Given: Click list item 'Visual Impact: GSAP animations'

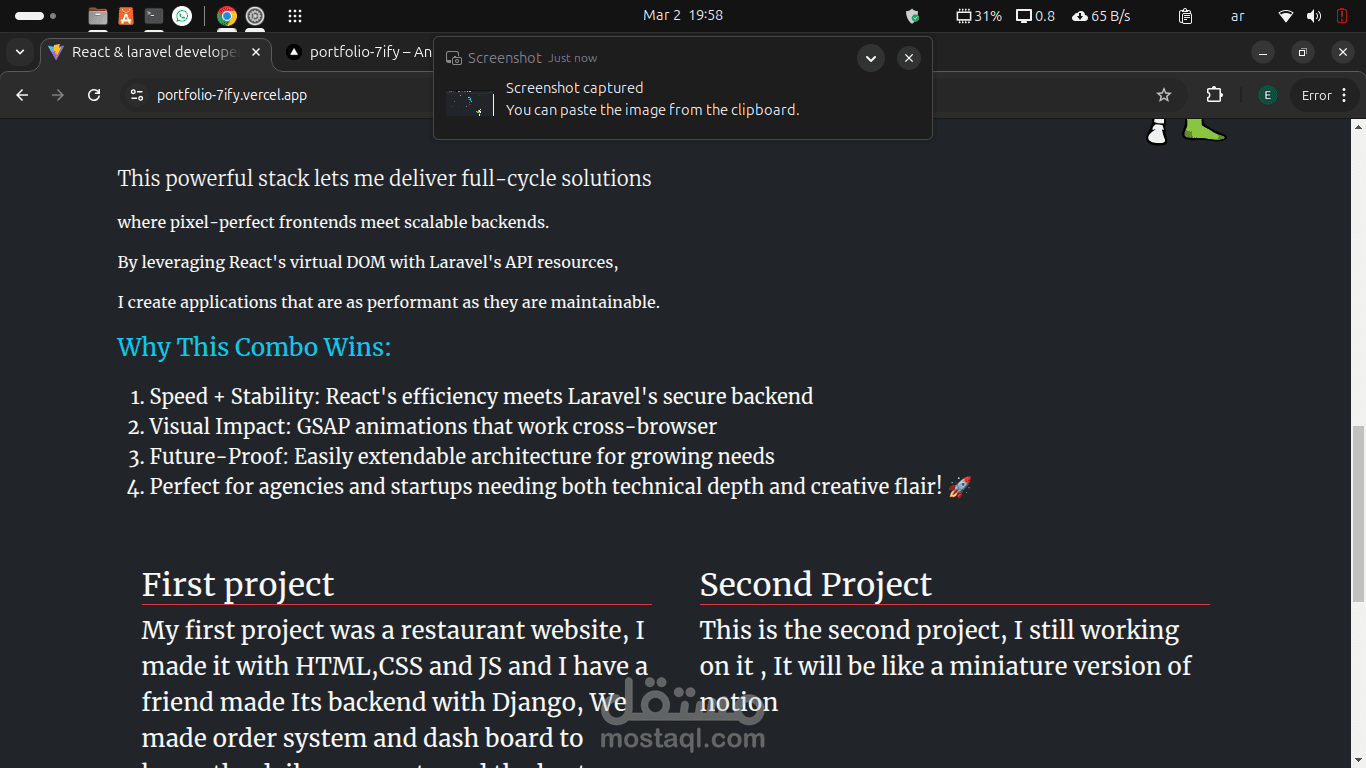Looking at the screenshot, I should (433, 426).
